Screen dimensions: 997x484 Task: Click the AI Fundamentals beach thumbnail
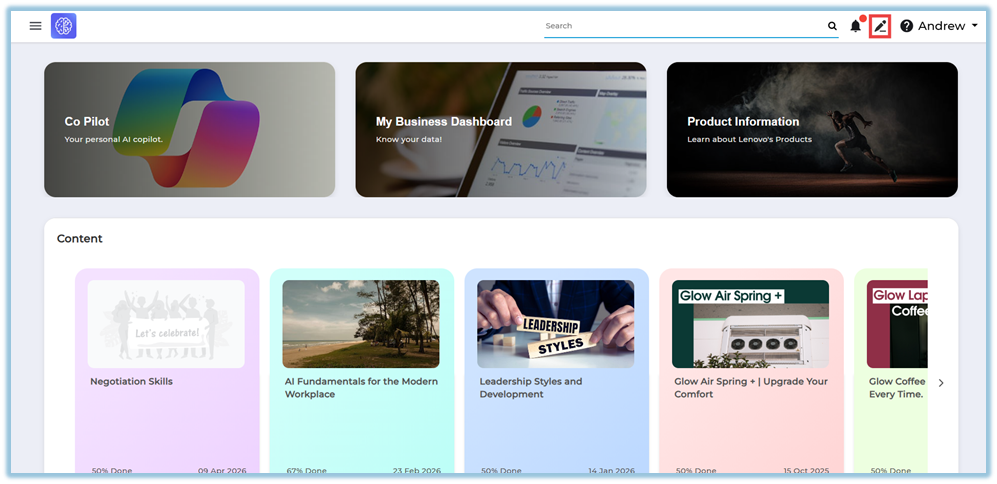point(360,324)
